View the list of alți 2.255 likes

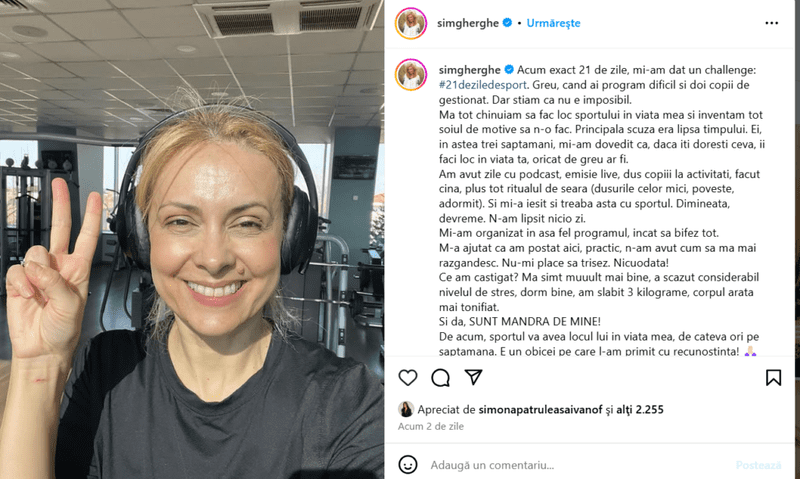coord(640,409)
